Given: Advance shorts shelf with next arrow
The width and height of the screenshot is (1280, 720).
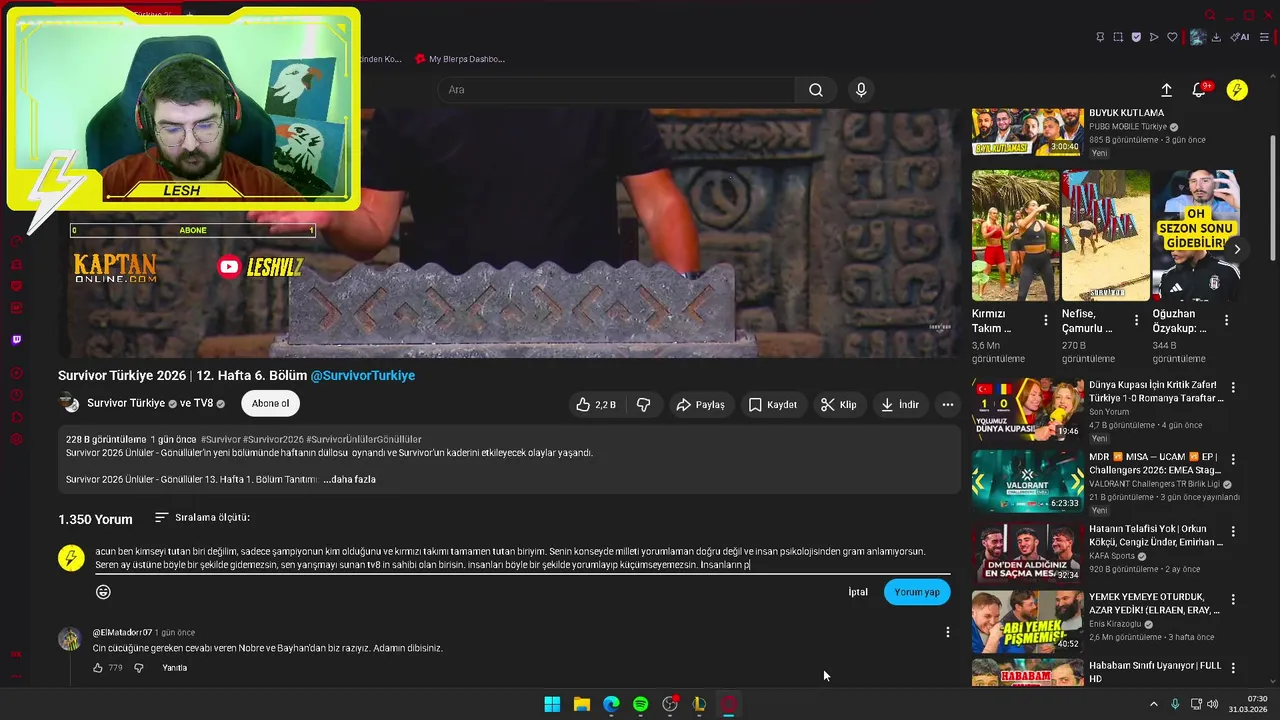Looking at the screenshot, I should click(1237, 249).
